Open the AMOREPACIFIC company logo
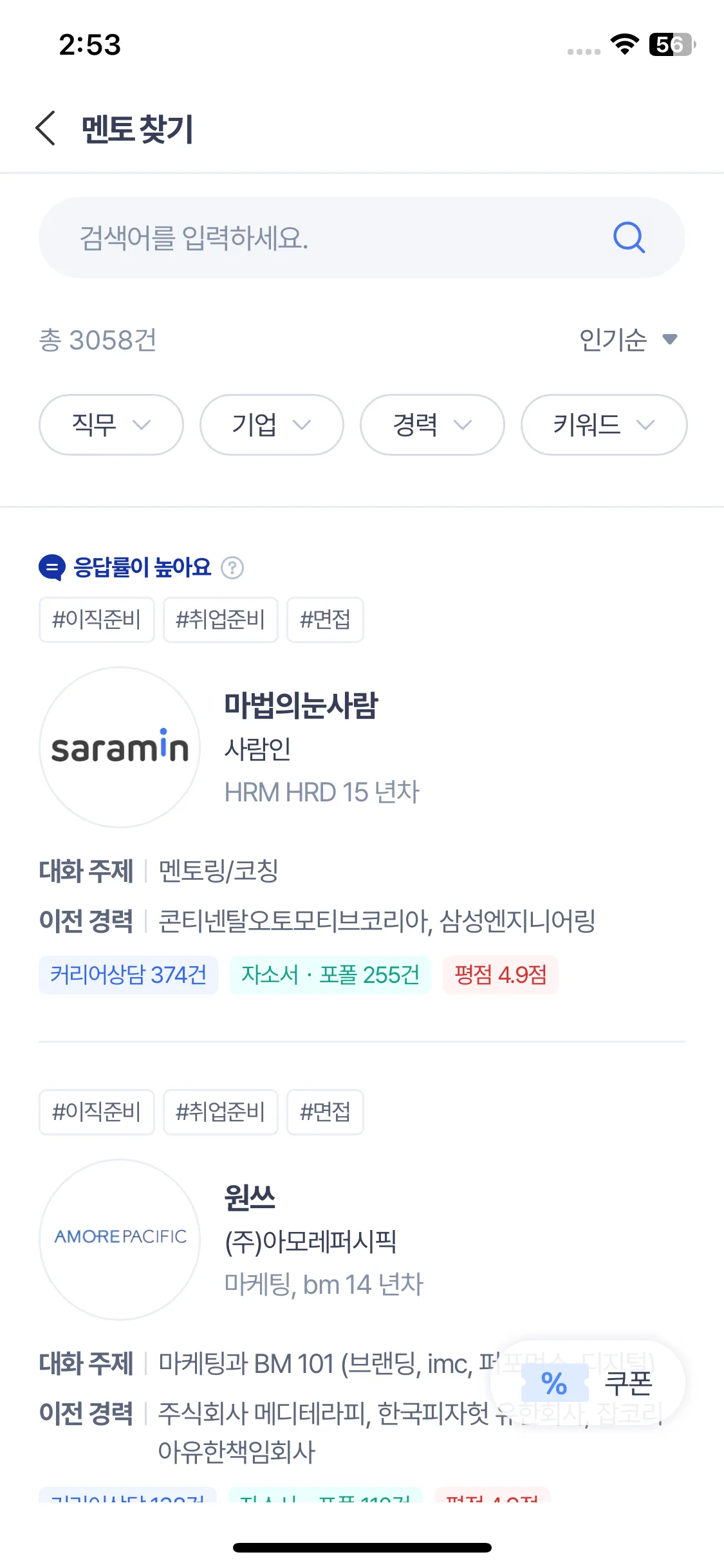 (x=120, y=1239)
